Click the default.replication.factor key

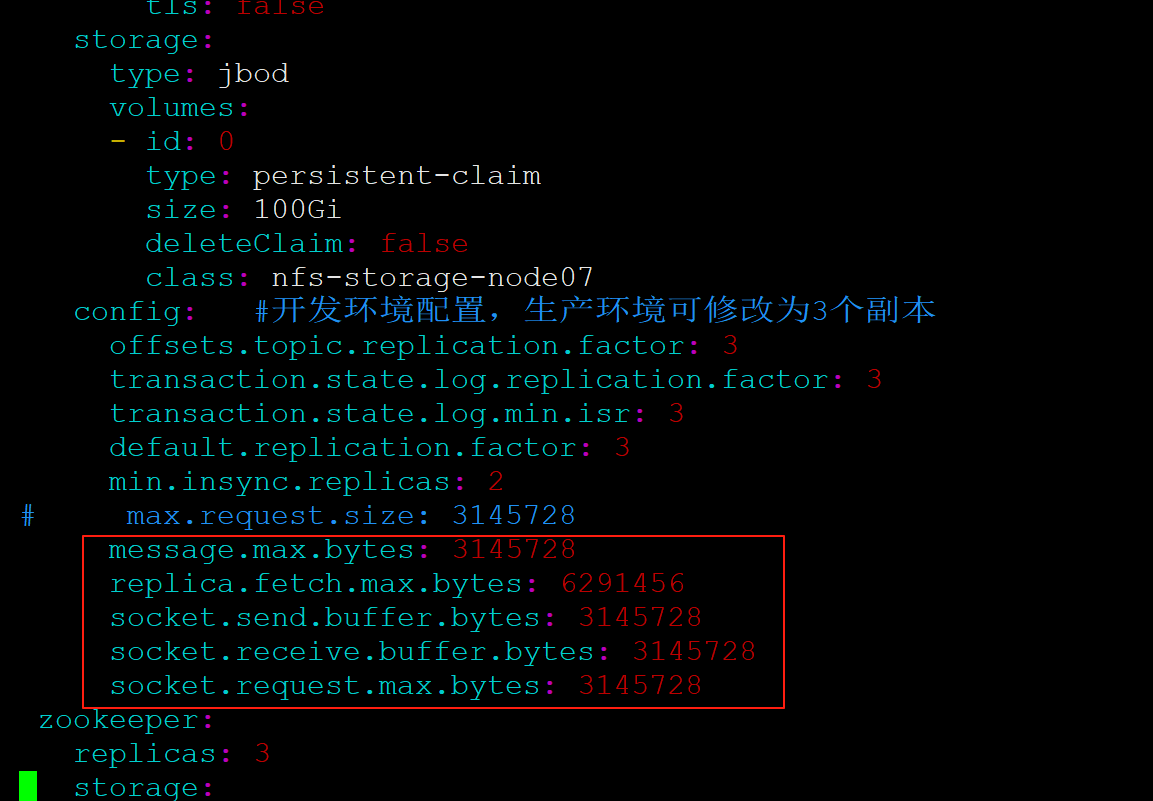[x=343, y=448]
